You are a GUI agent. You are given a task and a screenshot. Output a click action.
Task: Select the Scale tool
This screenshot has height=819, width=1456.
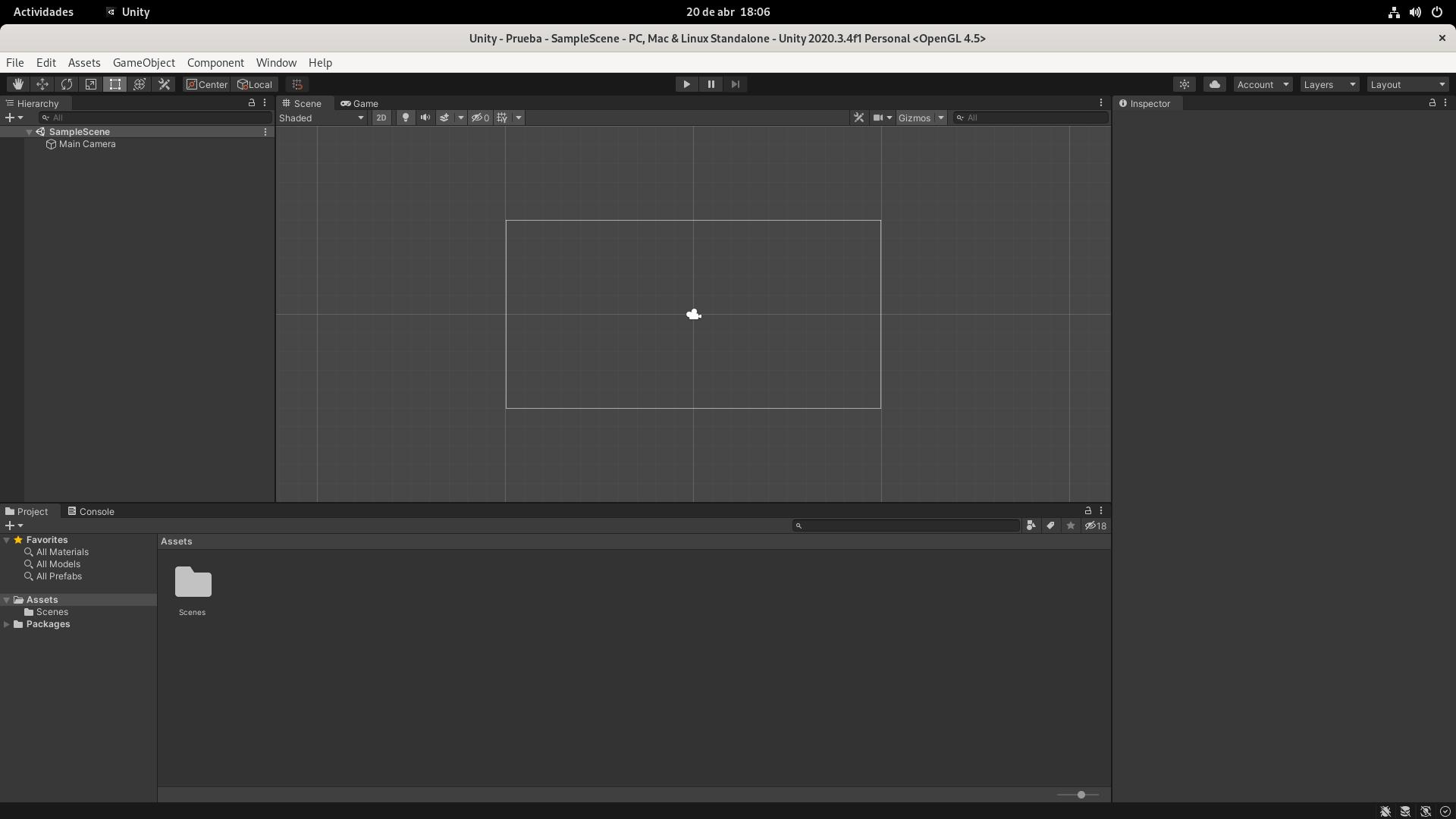click(91, 84)
